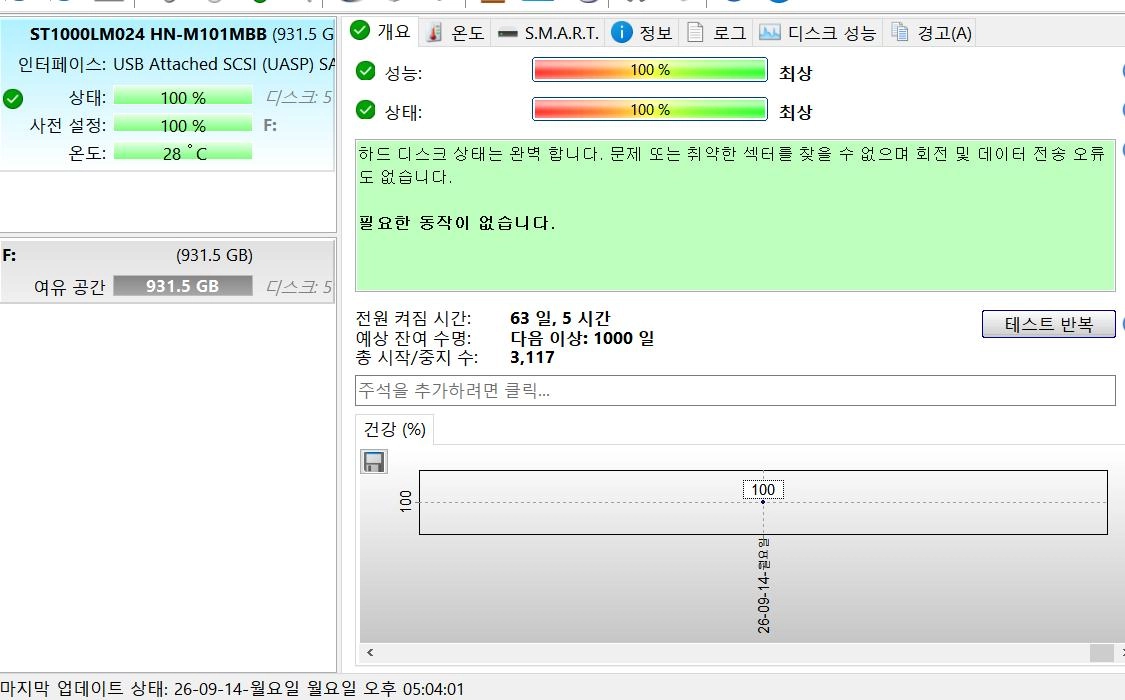1125x700 pixels.
Task: Click the 100 data point label on graph
Action: 763,489
